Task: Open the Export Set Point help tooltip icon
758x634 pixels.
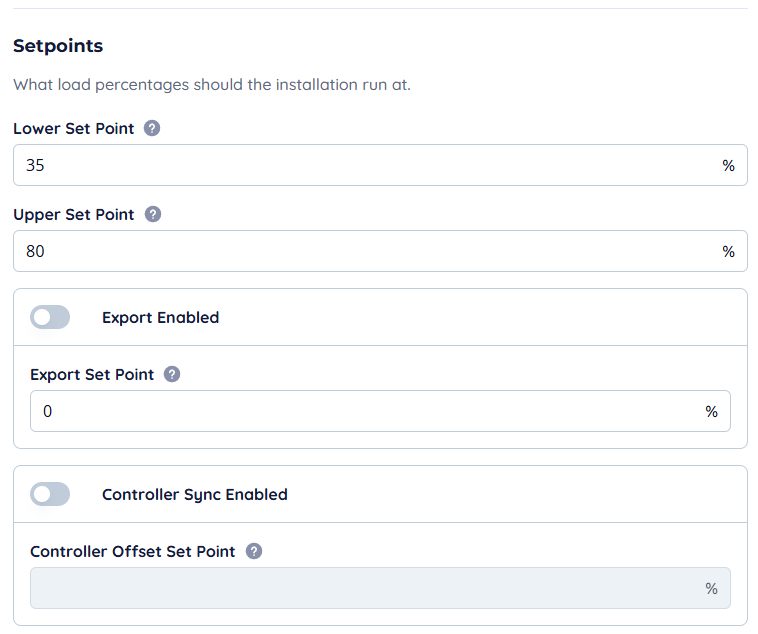Action: tap(172, 374)
